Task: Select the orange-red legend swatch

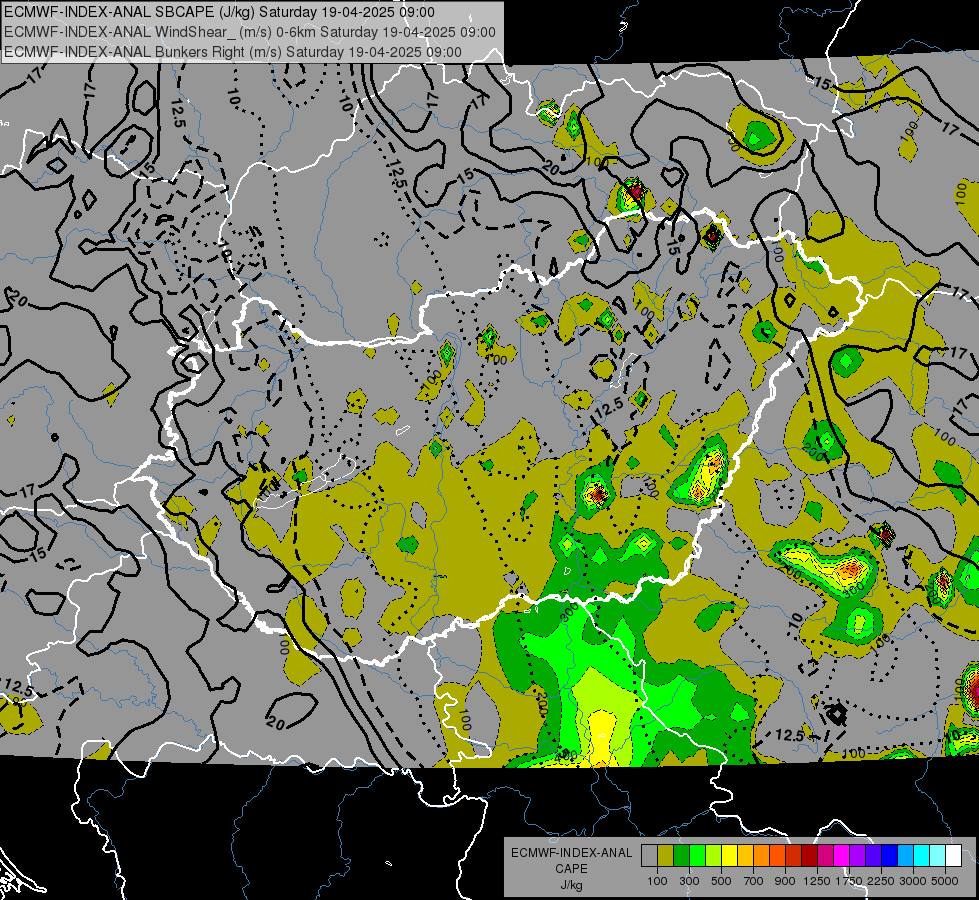Action: [x=777, y=855]
